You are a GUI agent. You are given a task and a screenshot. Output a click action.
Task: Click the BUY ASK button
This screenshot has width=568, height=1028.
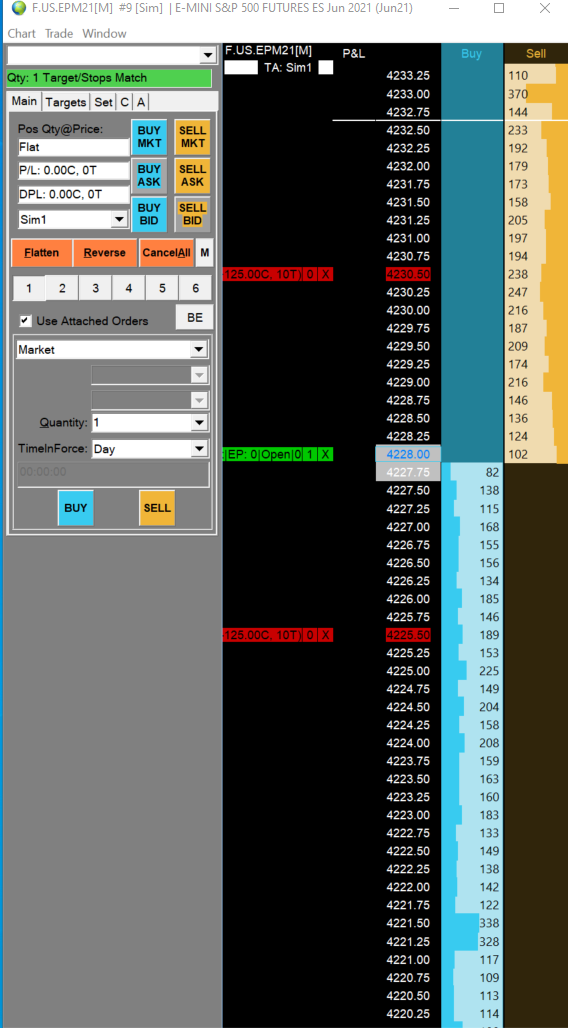(x=149, y=176)
